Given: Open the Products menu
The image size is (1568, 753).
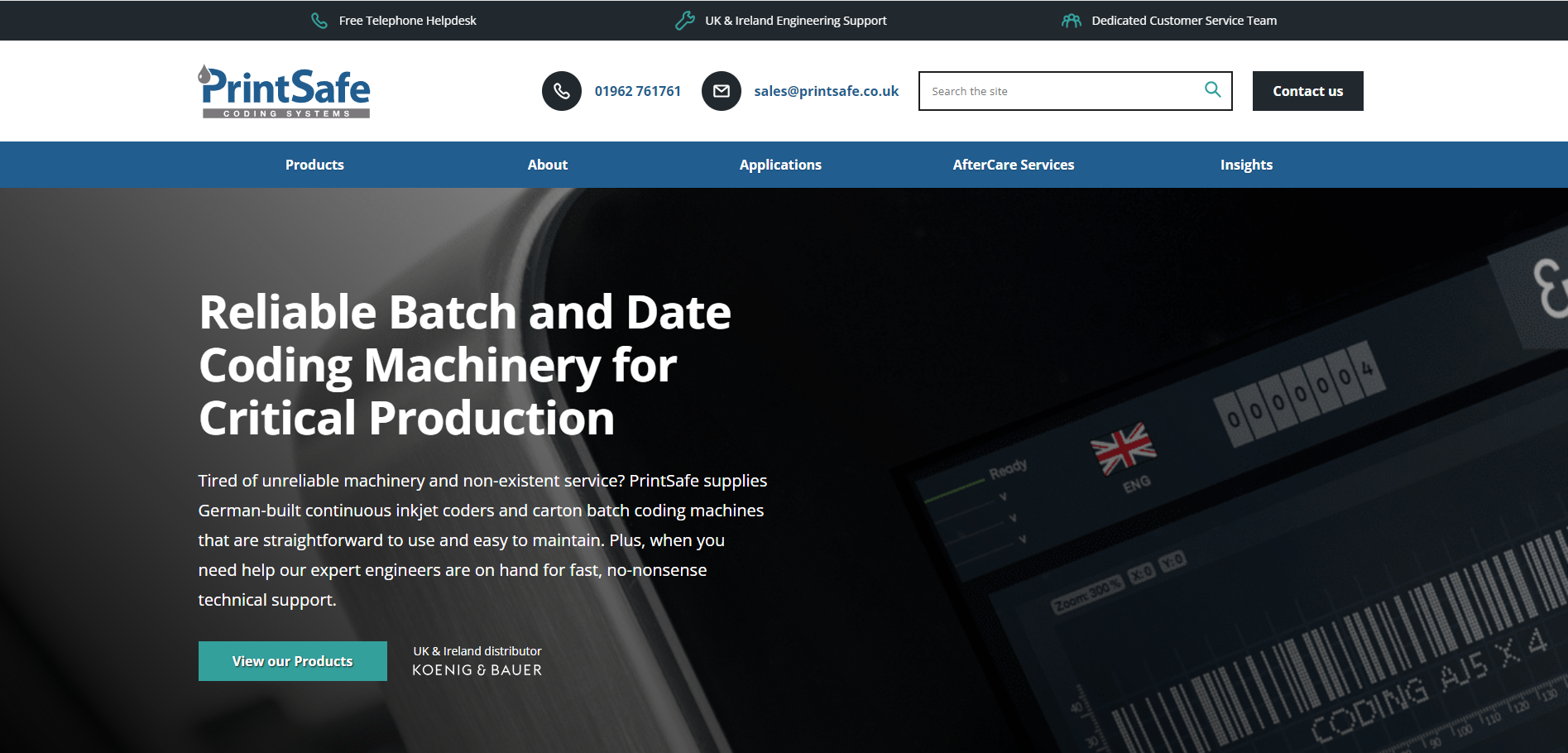Looking at the screenshot, I should 314,165.
